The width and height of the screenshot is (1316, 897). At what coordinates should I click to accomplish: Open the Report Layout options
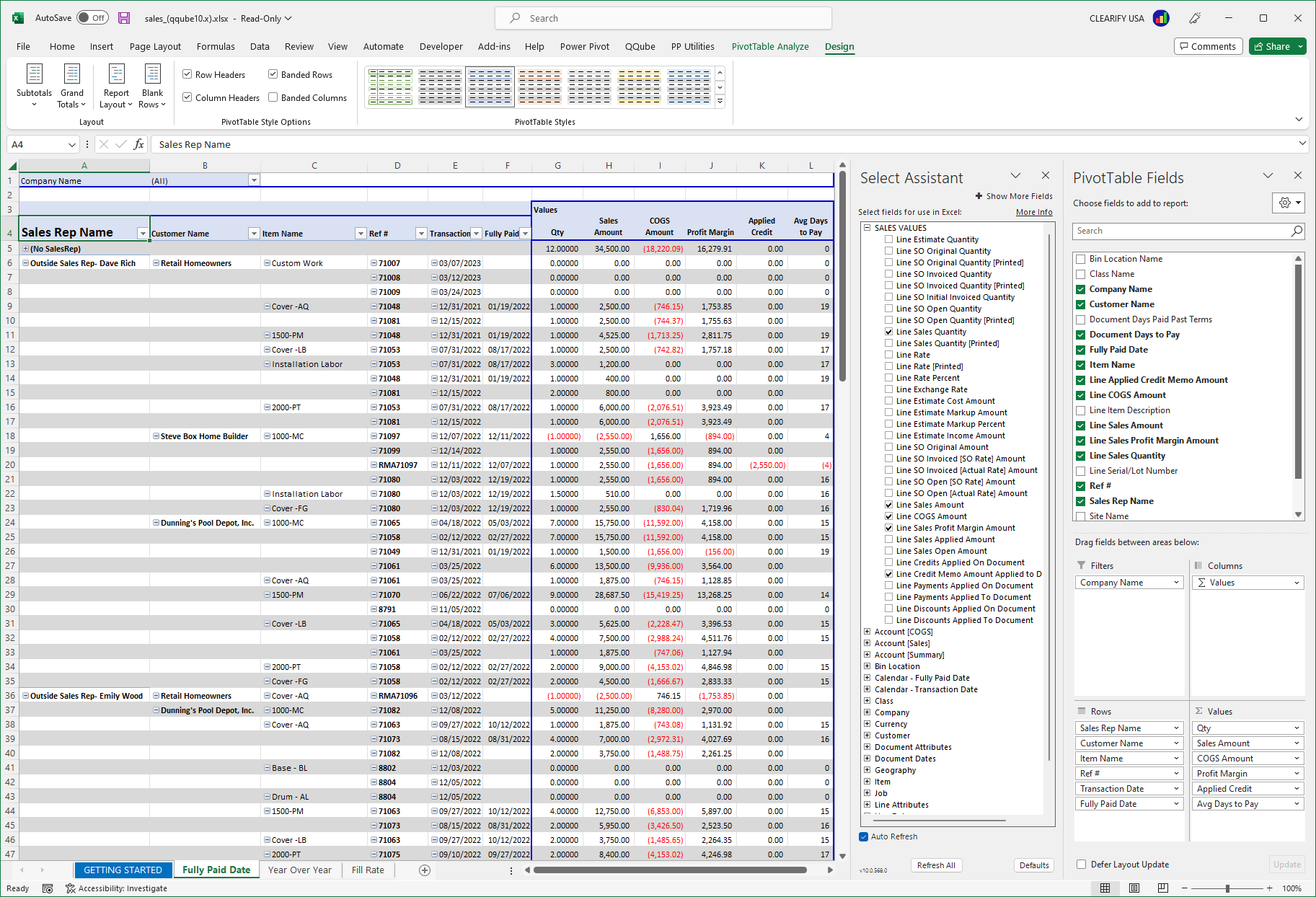point(115,86)
